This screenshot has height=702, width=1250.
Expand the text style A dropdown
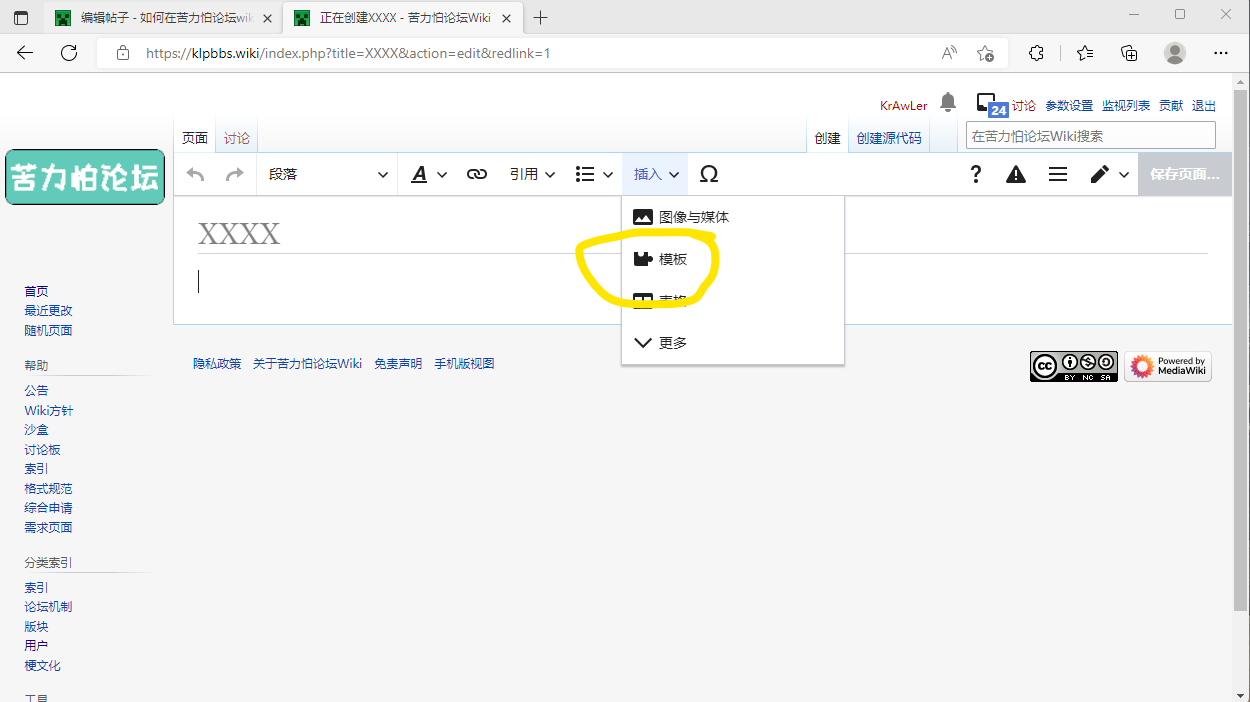click(429, 174)
